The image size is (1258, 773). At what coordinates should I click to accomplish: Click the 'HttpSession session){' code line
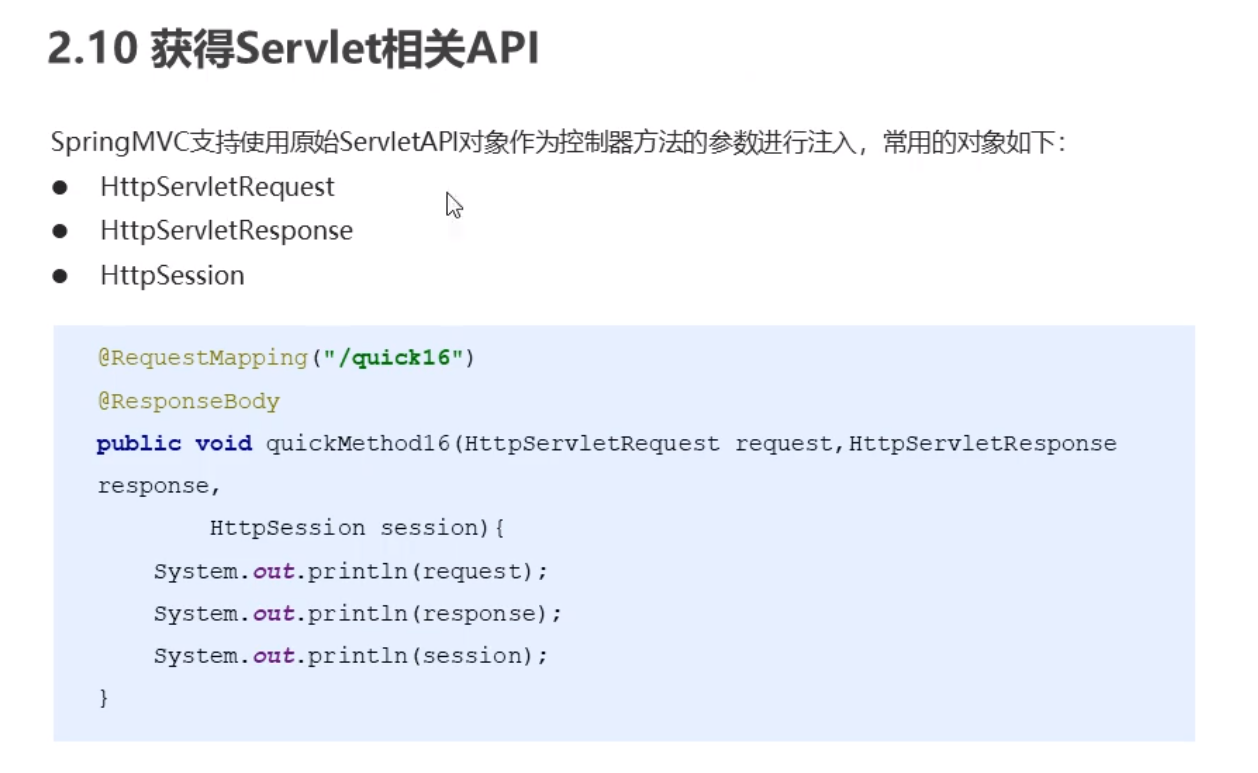point(357,528)
